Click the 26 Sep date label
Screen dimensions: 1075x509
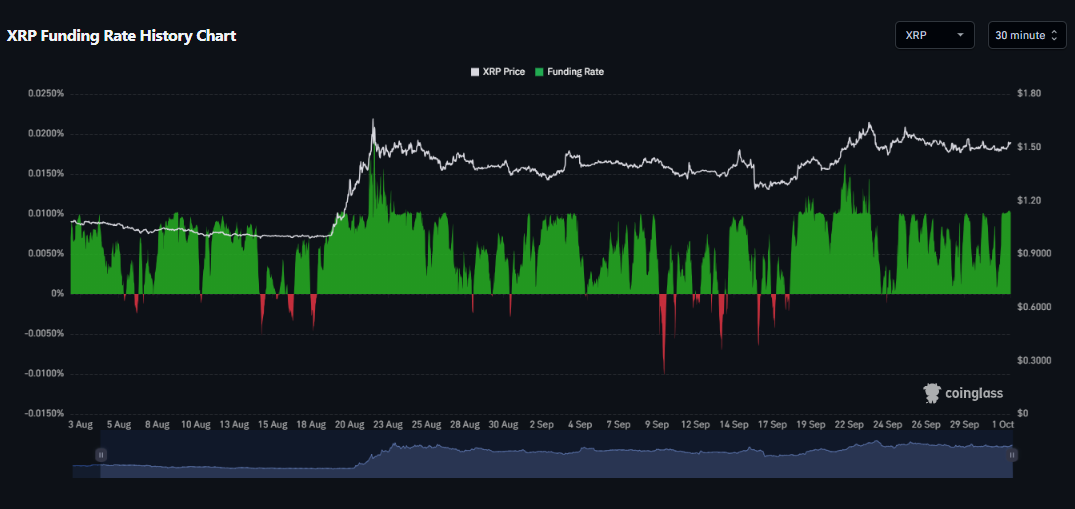click(x=926, y=425)
